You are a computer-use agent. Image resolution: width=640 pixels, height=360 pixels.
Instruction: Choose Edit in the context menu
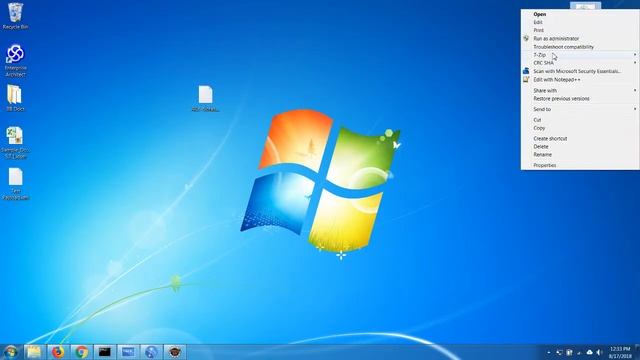tap(580, 22)
